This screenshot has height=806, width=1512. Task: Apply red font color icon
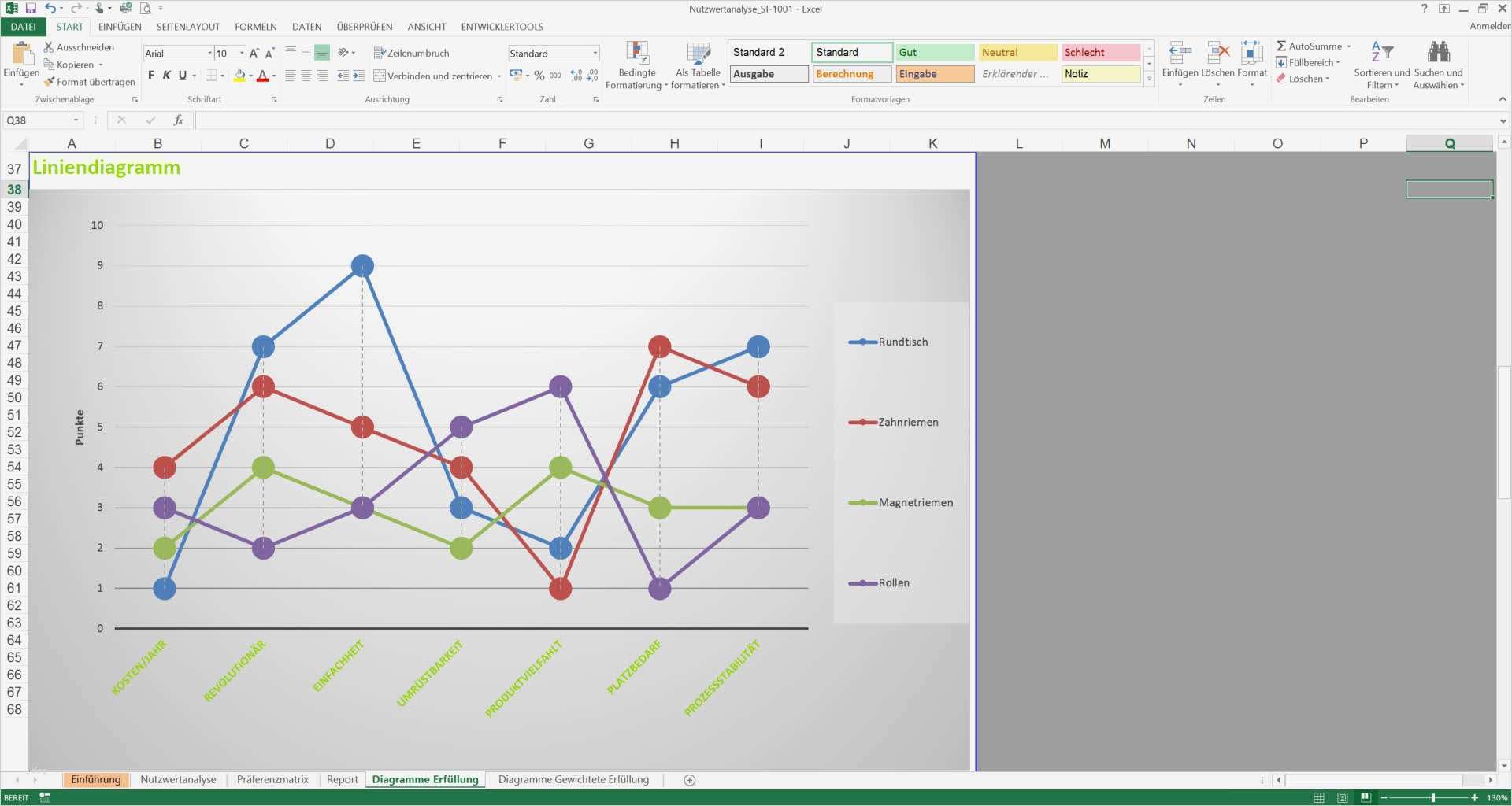pos(263,76)
